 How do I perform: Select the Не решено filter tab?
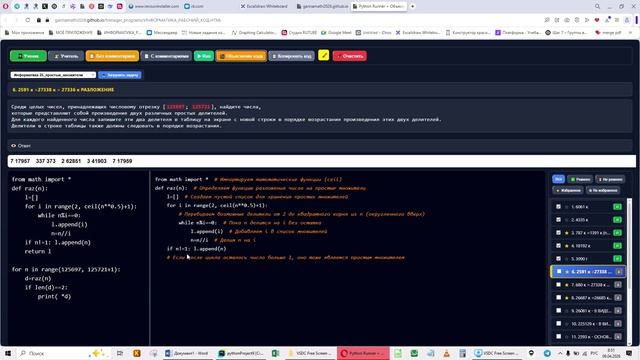pos(610,179)
